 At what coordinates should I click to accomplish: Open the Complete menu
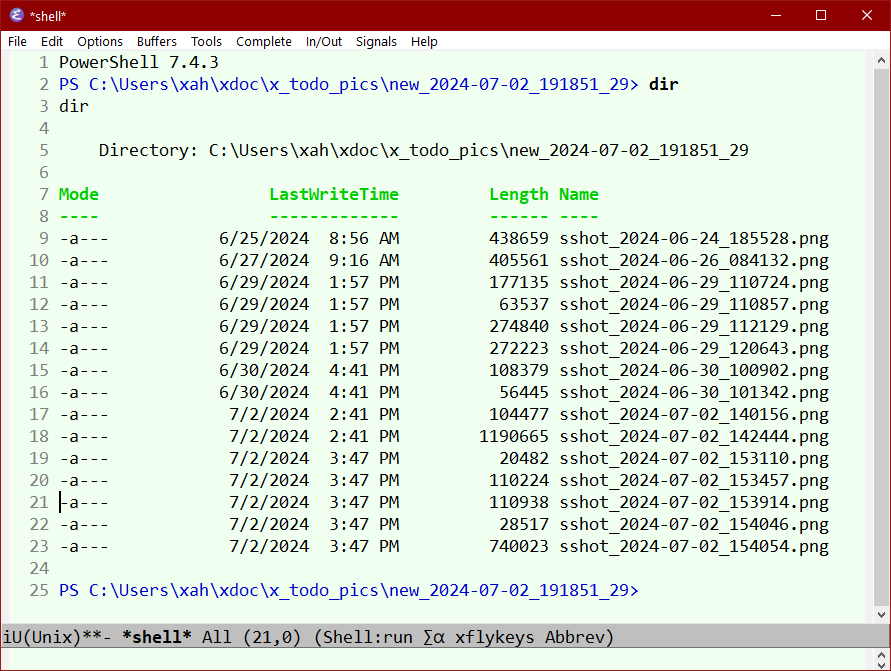tap(264, 41)
